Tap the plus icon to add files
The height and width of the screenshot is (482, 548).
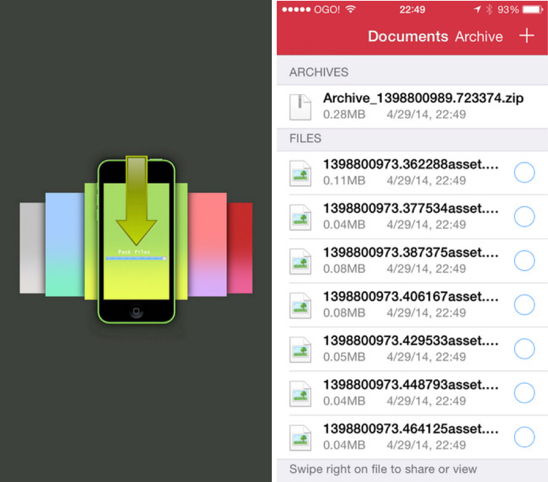click(x=526, y=36)
